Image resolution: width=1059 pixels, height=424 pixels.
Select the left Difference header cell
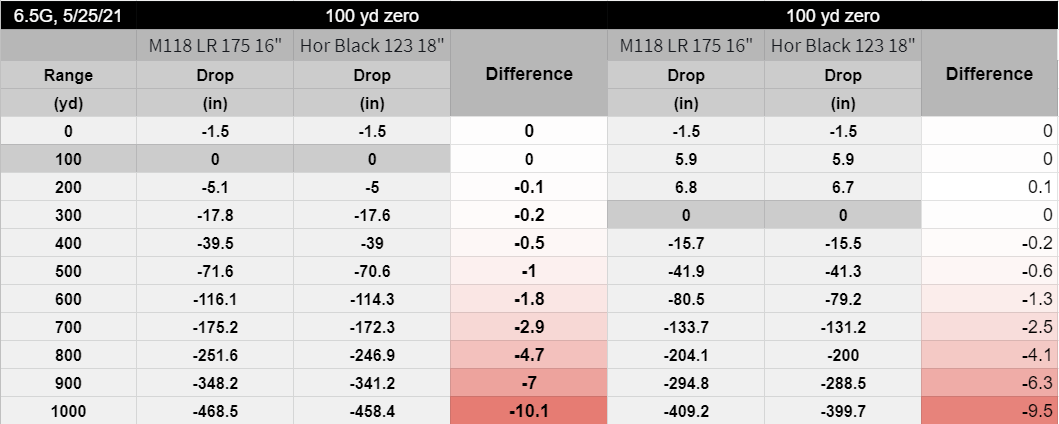pyautogui.click(x=529, y=74)
